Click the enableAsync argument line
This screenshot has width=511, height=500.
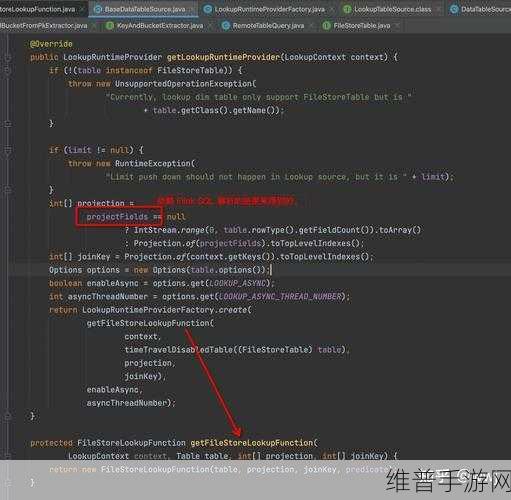[115, 390]
